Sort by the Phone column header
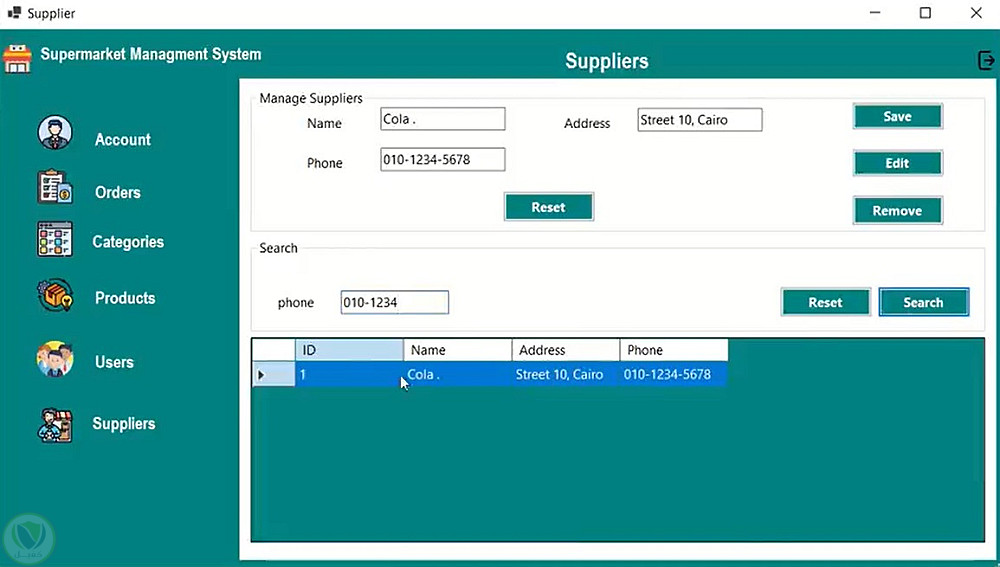1000x567 pixels. 673,350
